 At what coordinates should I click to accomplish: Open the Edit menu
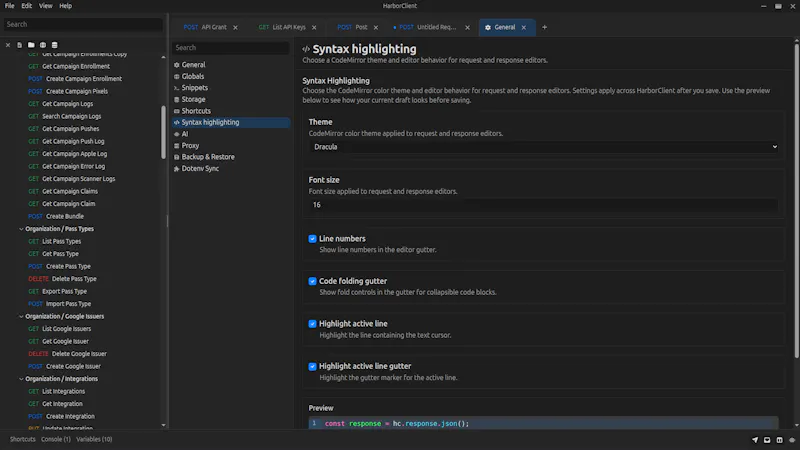pyautogui.click(x=27, y=6)
